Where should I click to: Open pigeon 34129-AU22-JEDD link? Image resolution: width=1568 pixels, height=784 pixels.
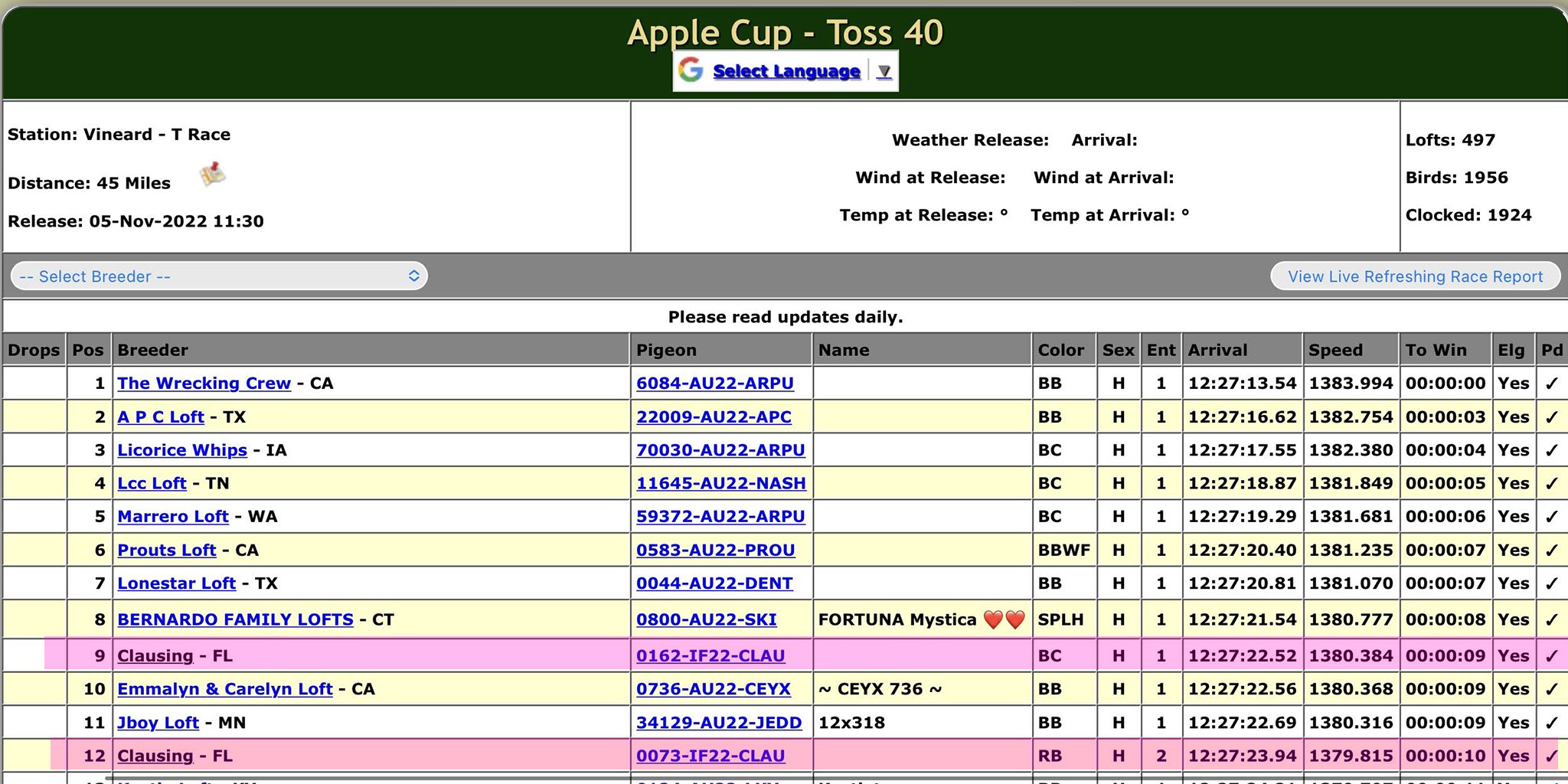tap(719, 723)
